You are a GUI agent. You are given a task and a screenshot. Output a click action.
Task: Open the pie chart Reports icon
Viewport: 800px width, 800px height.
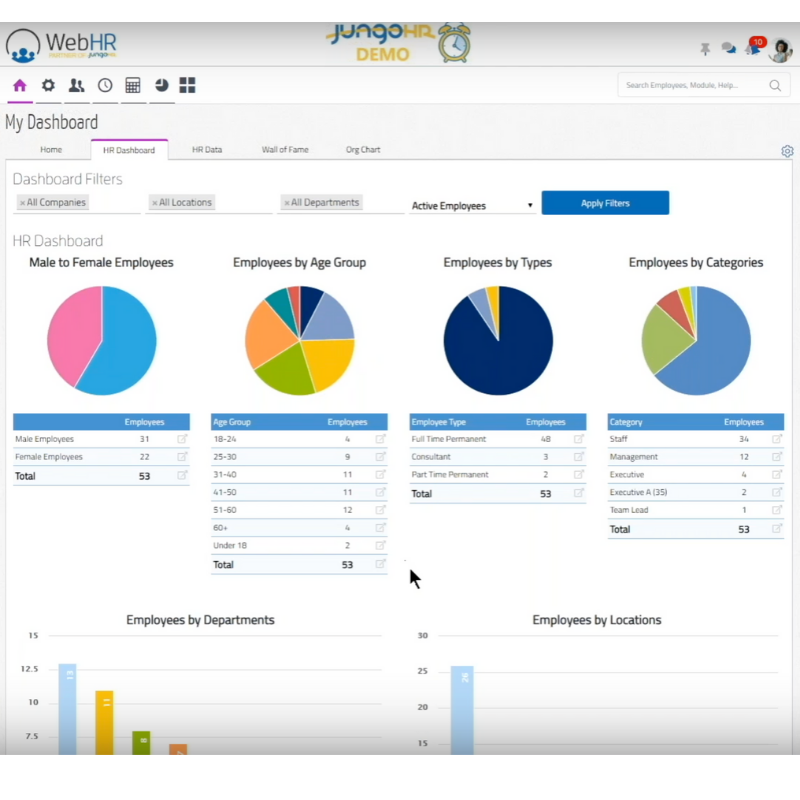[x=162, y=85]
